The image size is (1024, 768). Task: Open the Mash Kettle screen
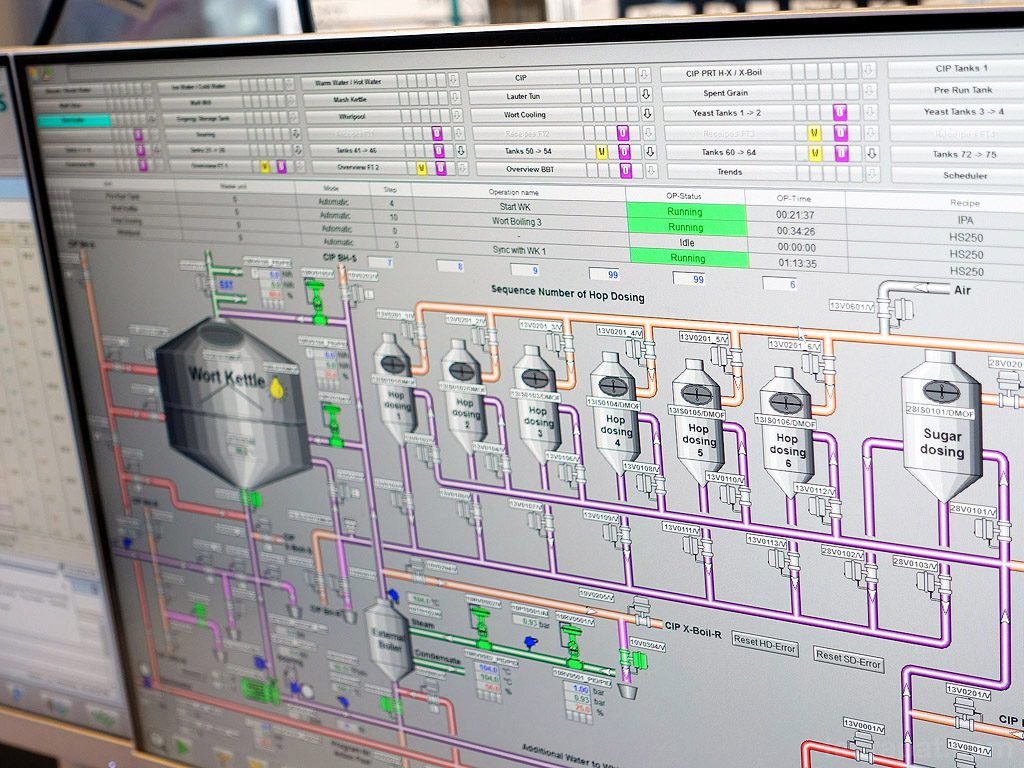pyautogui.click(x=349, y=99)
